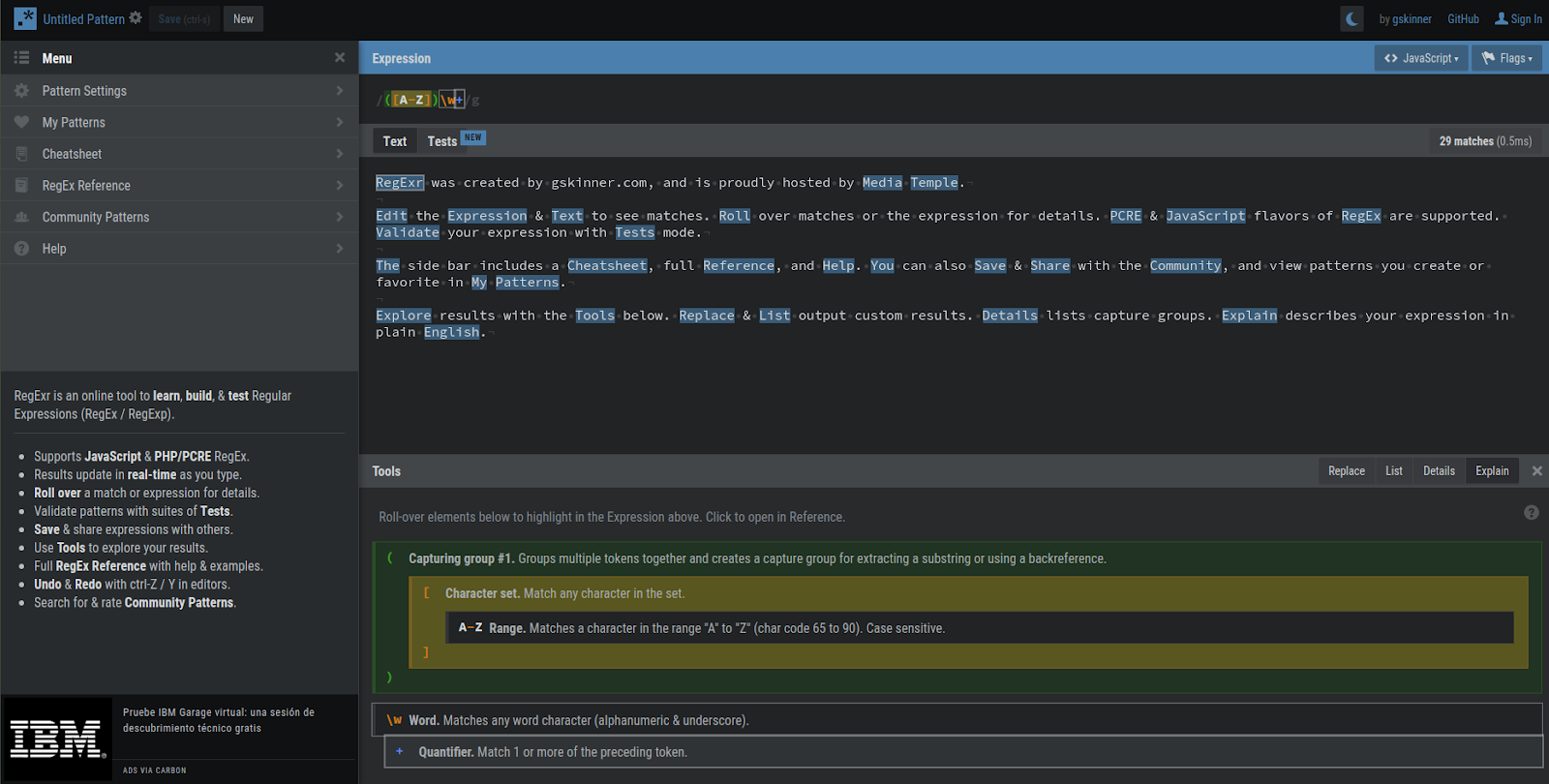
Task: Expand Pattern Settings menu item
Action: point(179,91)
